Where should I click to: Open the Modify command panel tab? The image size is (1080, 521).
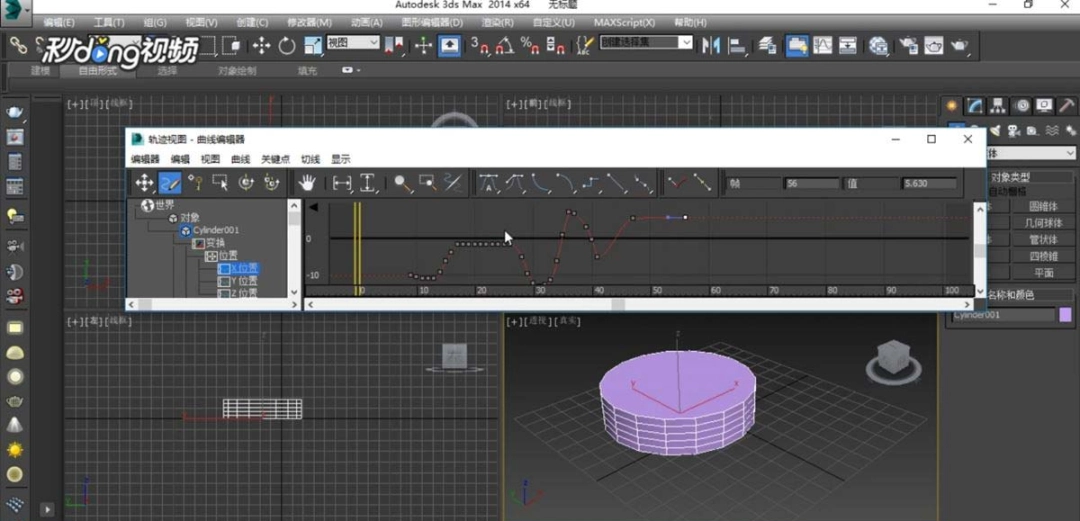click(975, 105)
